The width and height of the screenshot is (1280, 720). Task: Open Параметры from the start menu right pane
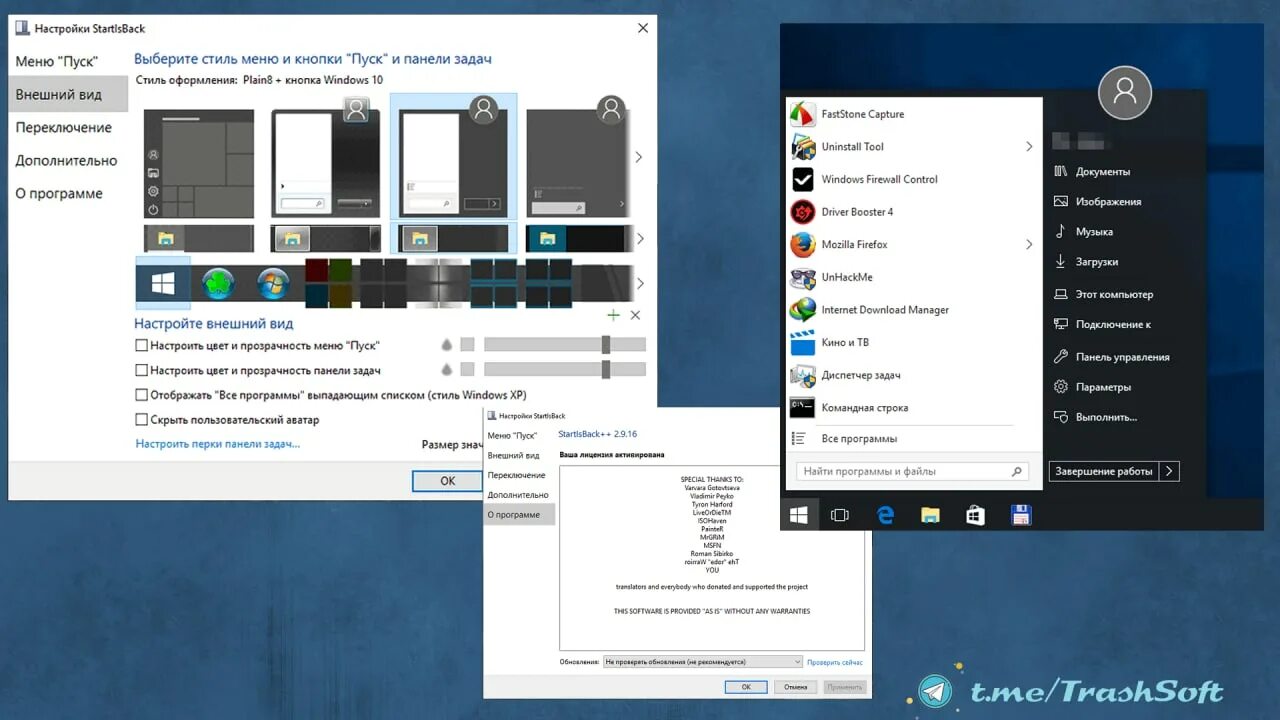coord(1092,387)
